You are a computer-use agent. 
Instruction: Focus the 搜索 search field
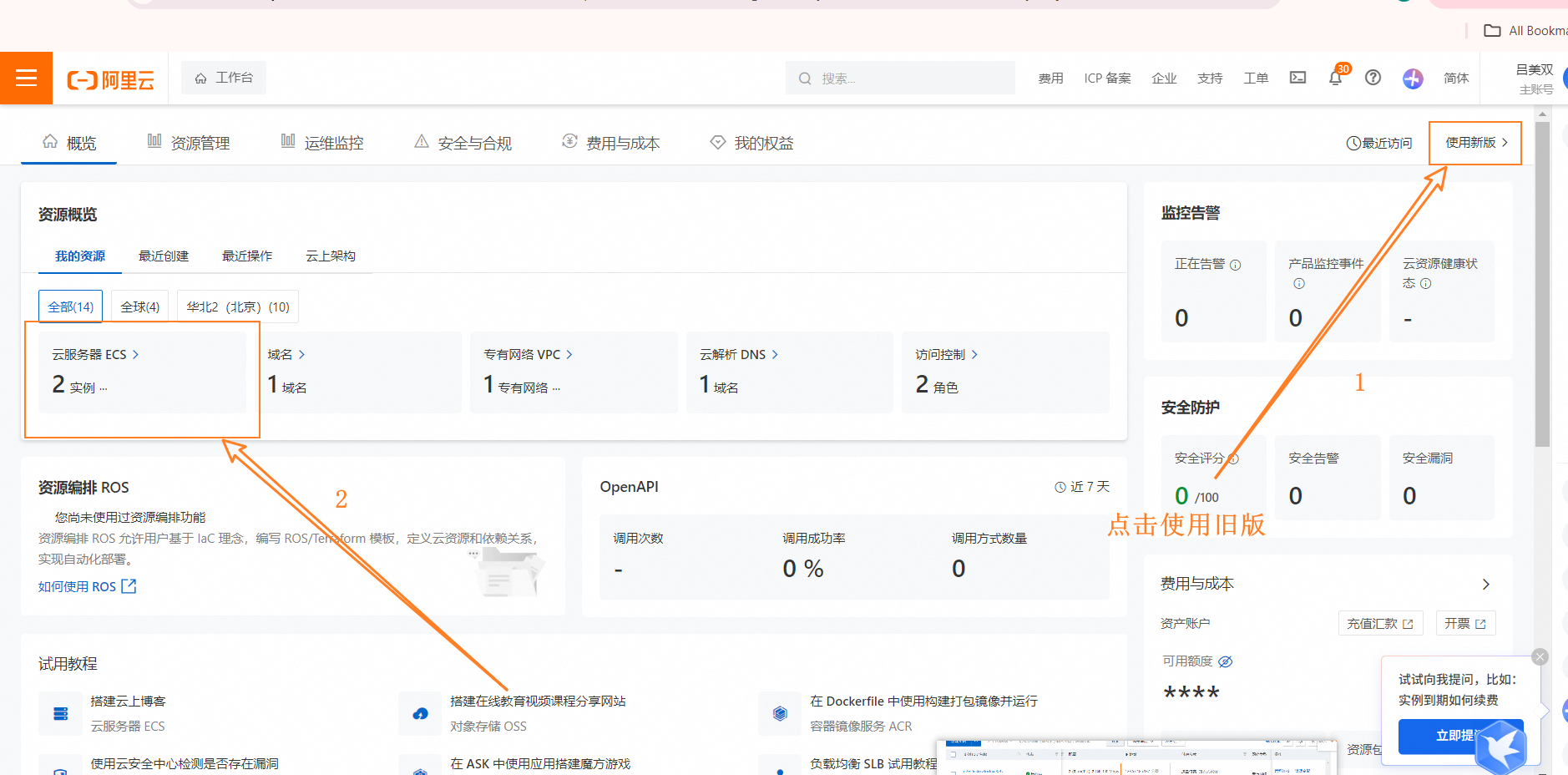900,78
